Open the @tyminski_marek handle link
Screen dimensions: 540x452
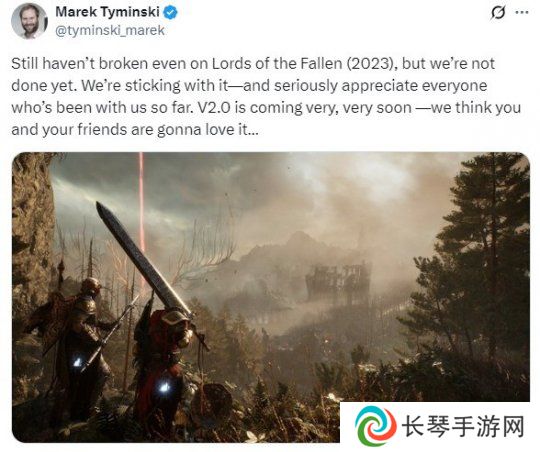(x=110, y=31)
